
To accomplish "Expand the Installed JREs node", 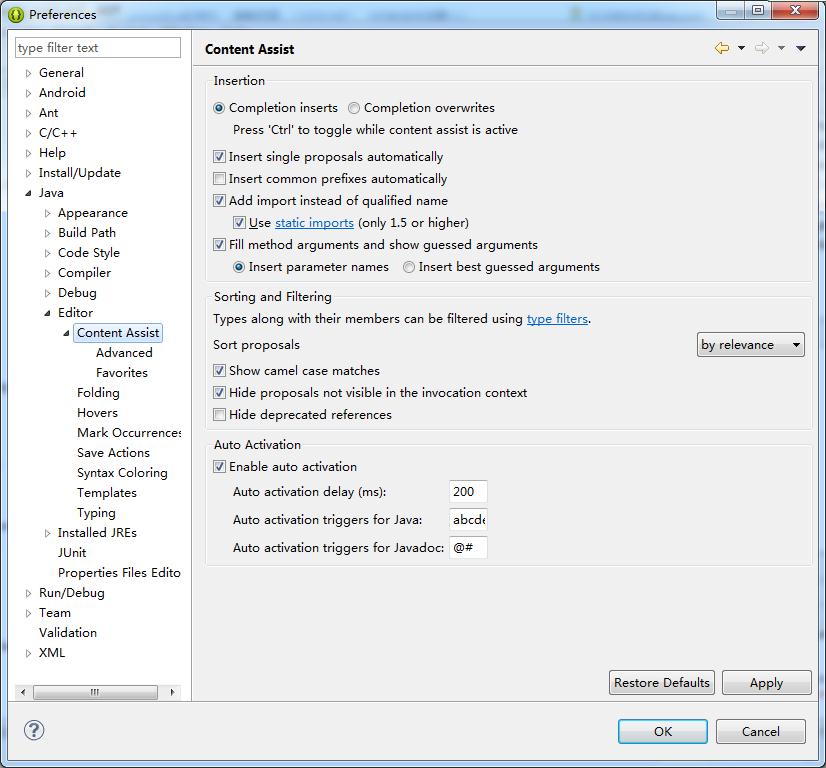I will (47, 534).
